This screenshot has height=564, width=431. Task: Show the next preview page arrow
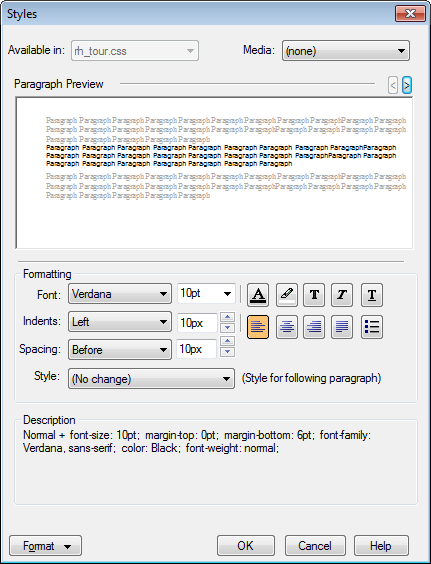pos(407,85)
